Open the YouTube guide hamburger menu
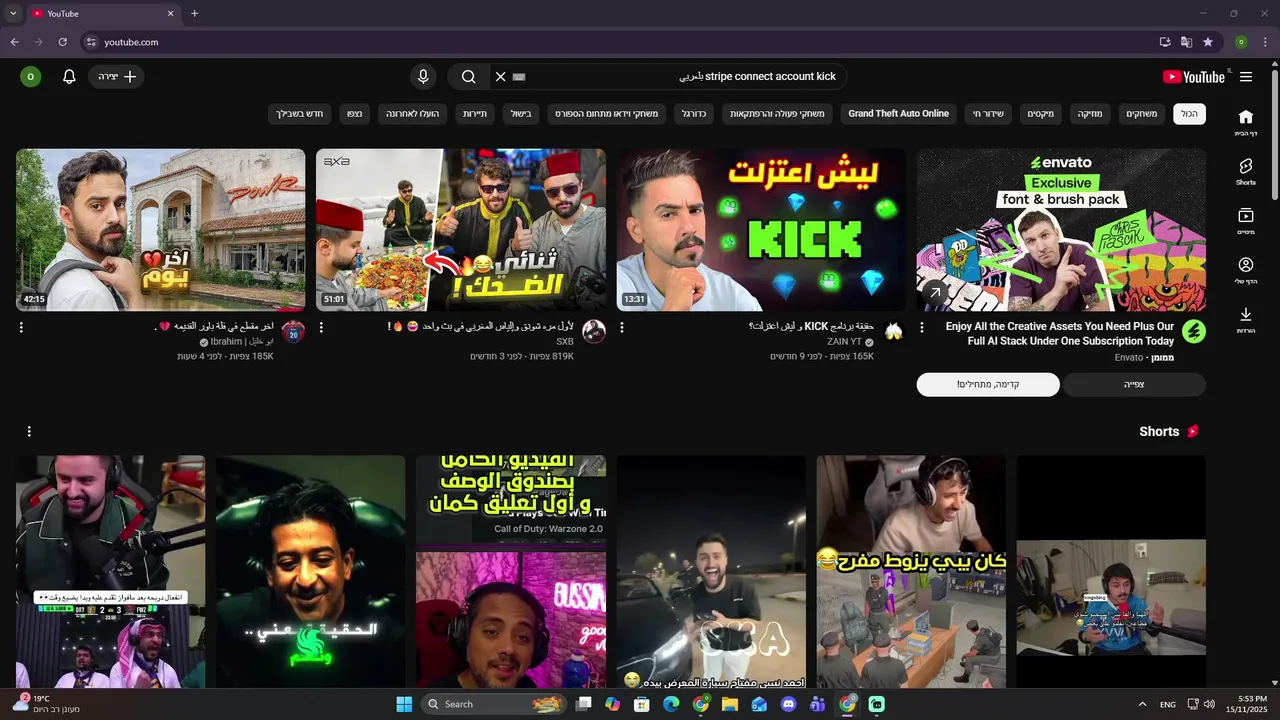Viewport: 1280px width, 720px height. [x=1246, y=77]
